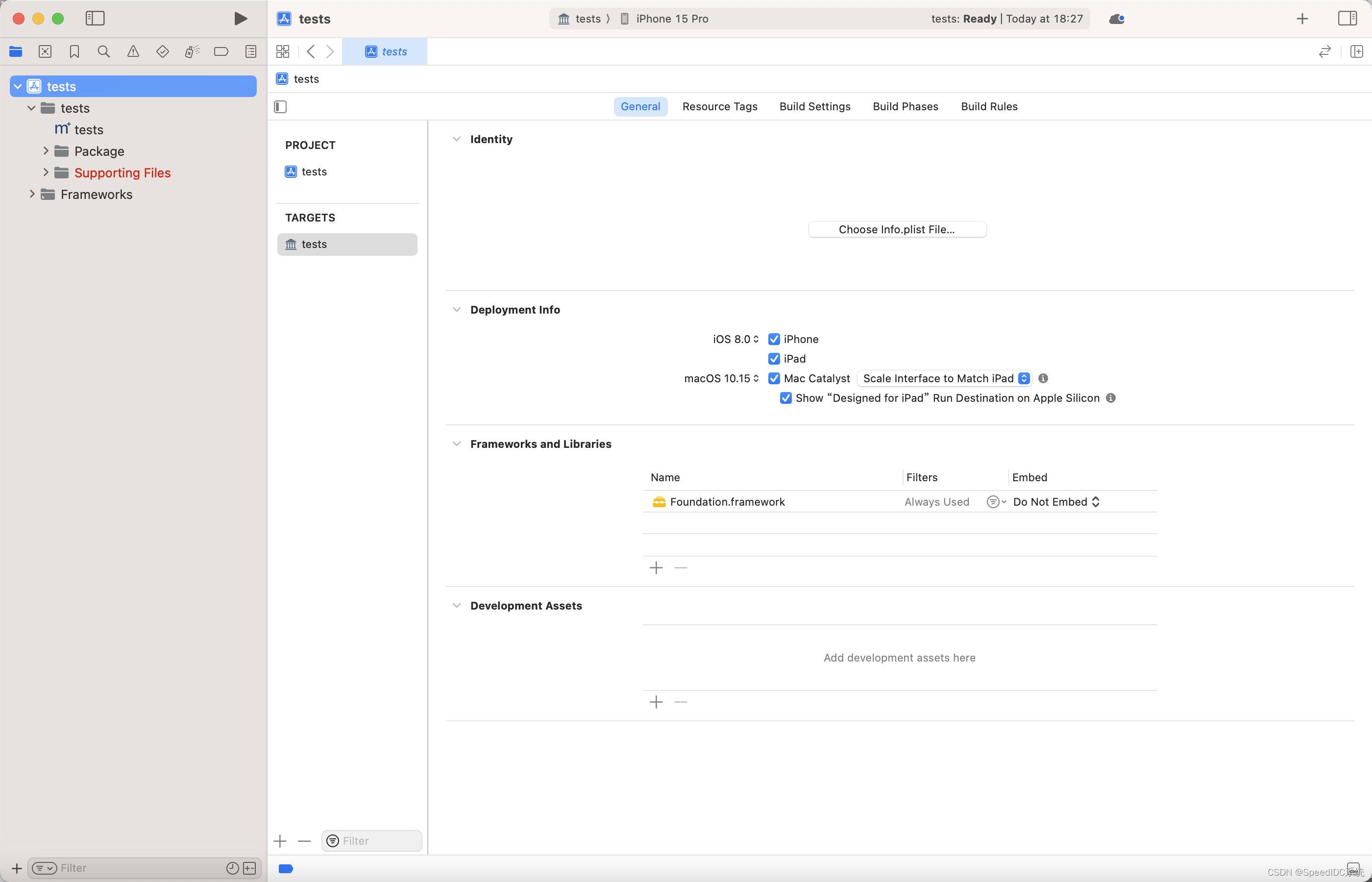Collapse the Deployment Info section
This screenshot has width=1372, height=882.
pyautogui.click(x=456, y=309)
